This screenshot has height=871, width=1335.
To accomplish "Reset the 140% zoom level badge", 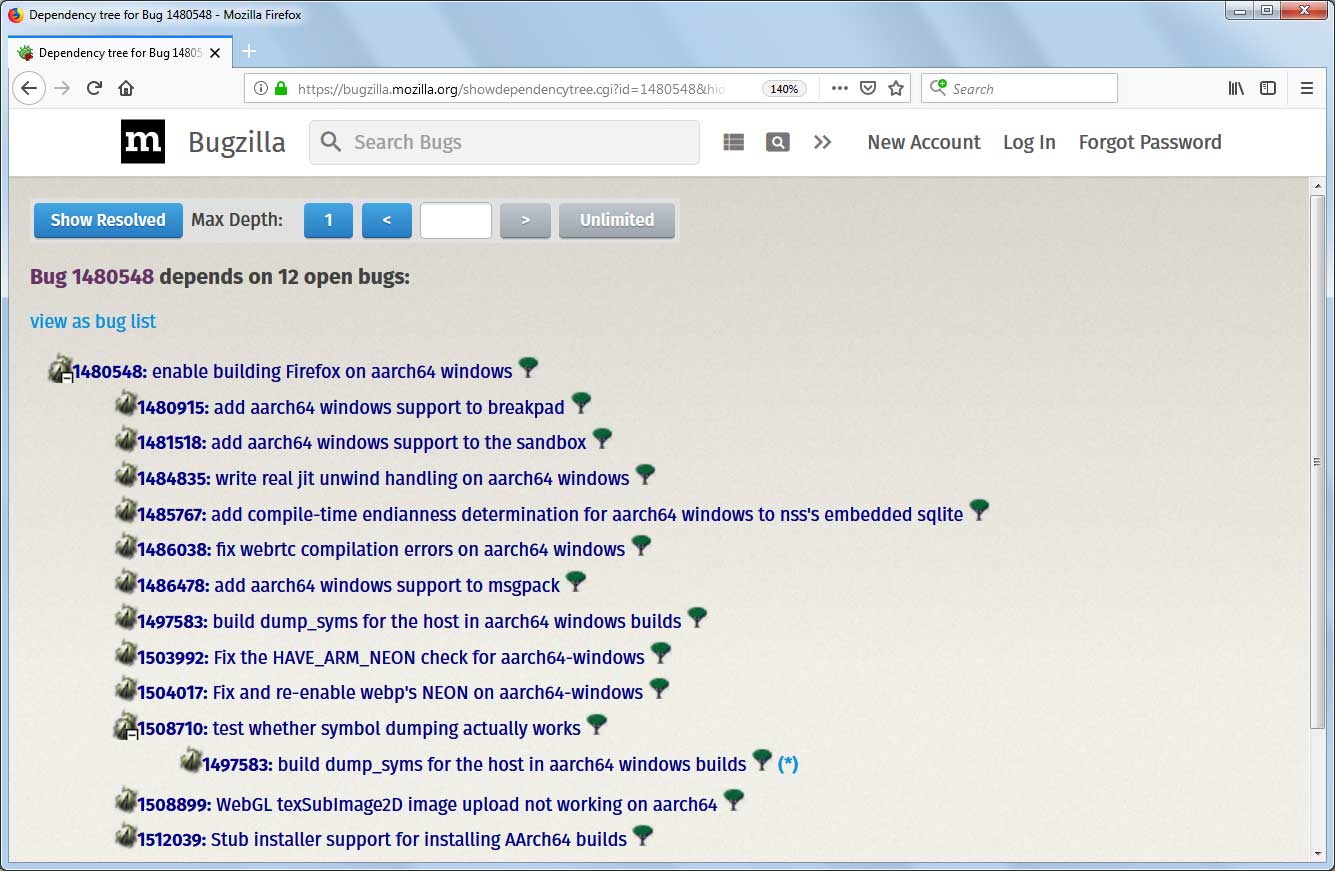I will coord(784,88).
